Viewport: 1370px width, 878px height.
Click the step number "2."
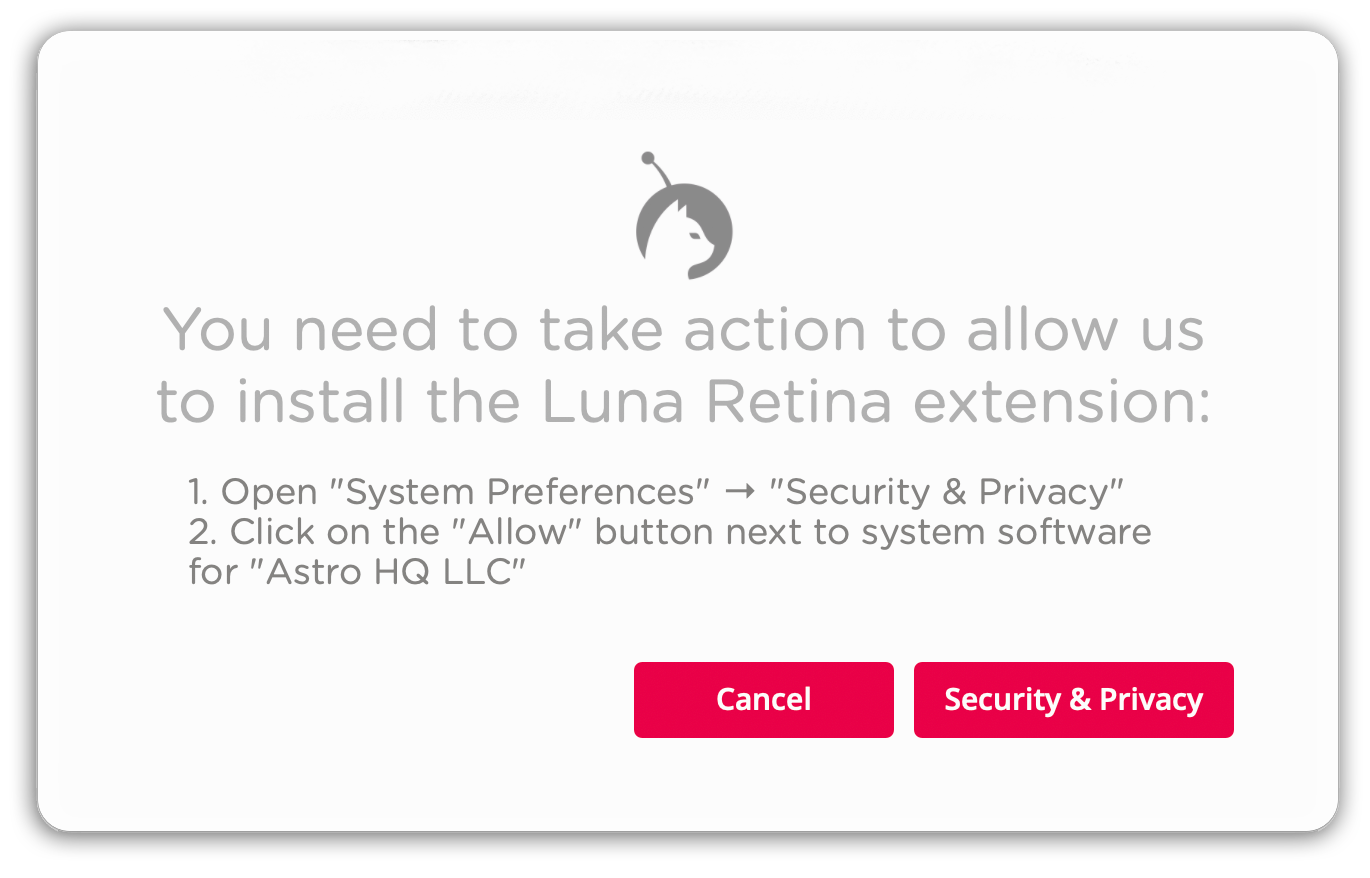tap(202, 533)
